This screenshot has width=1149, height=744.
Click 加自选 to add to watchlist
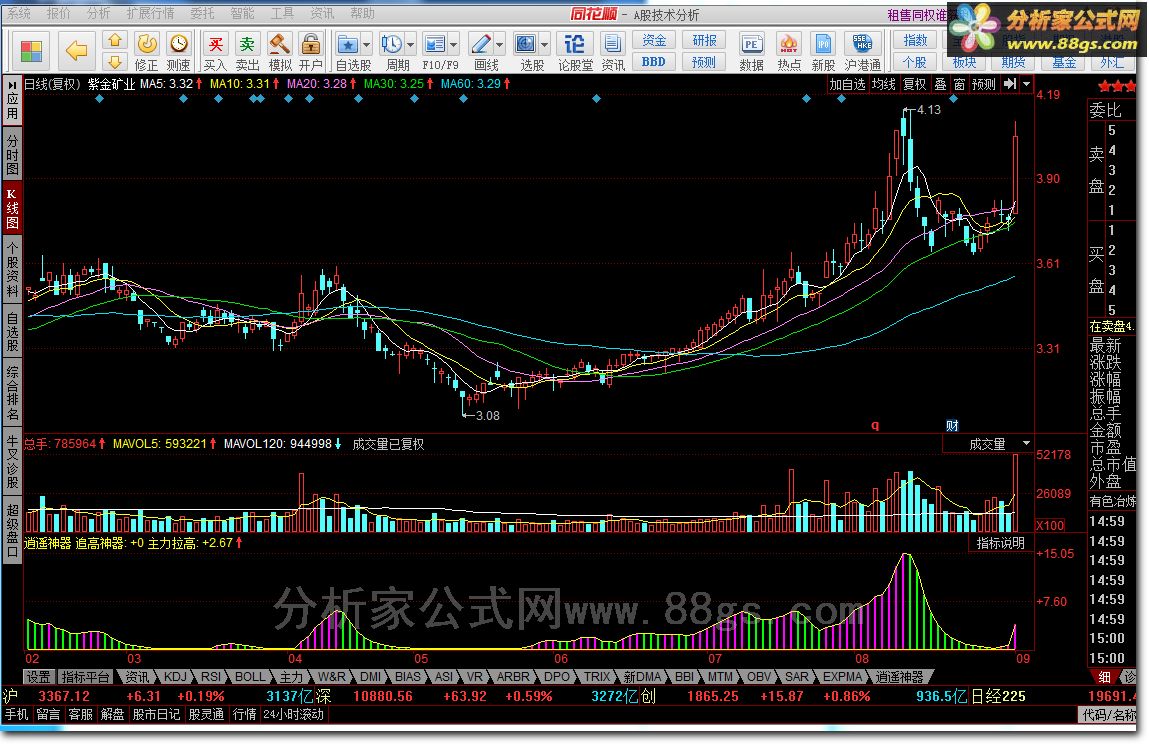click(847, 84)
